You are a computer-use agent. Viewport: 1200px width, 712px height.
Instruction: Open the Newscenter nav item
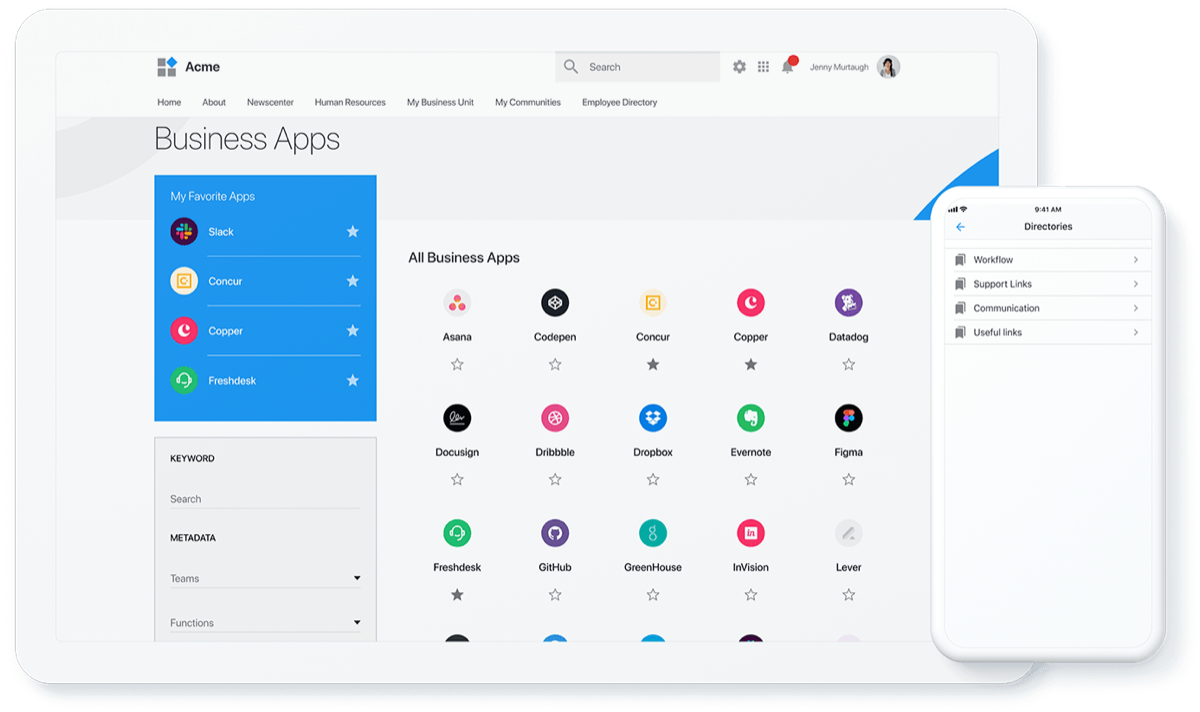point(270,102)
